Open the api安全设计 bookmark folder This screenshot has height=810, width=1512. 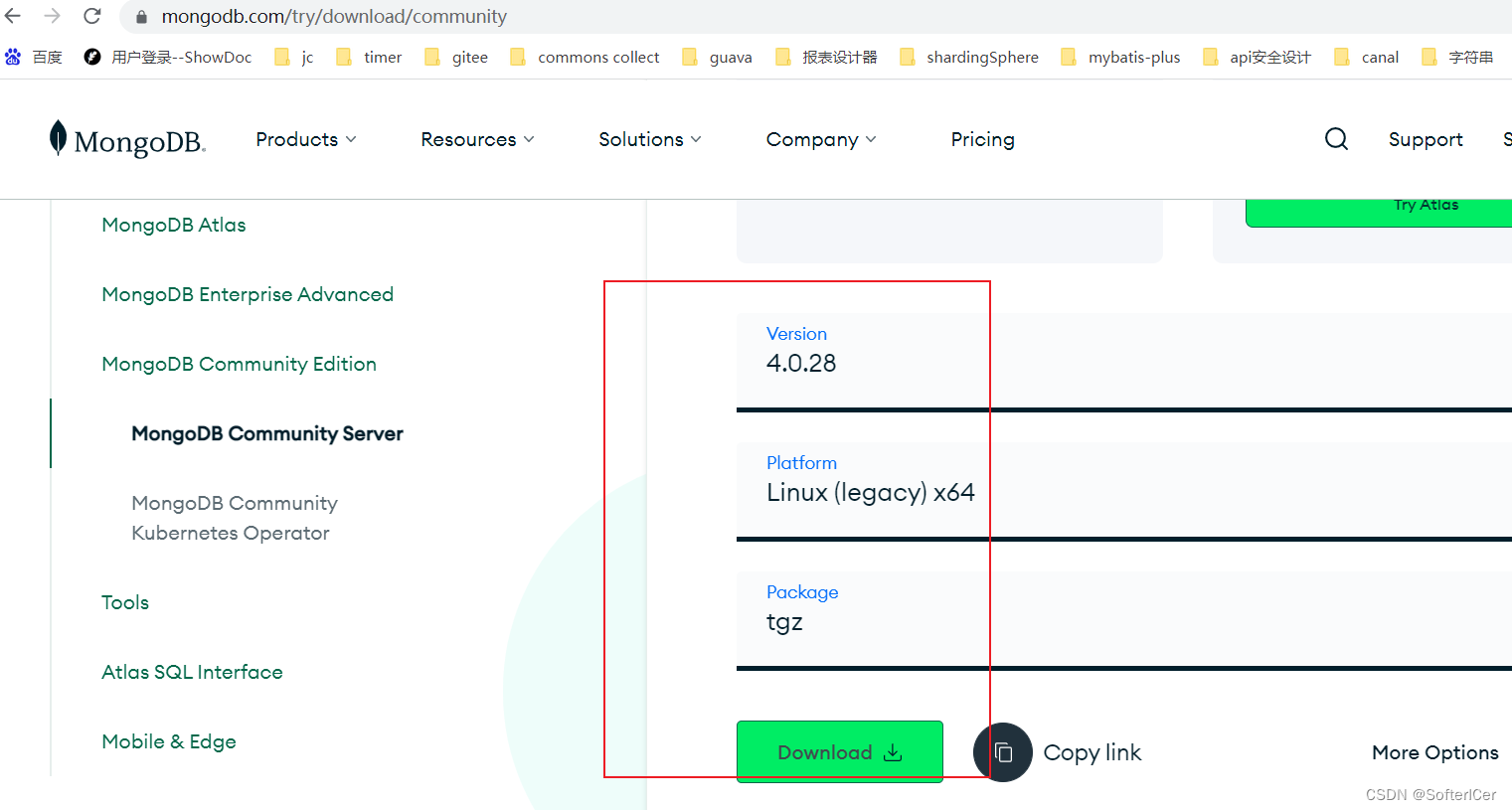tap(1257, 58)
